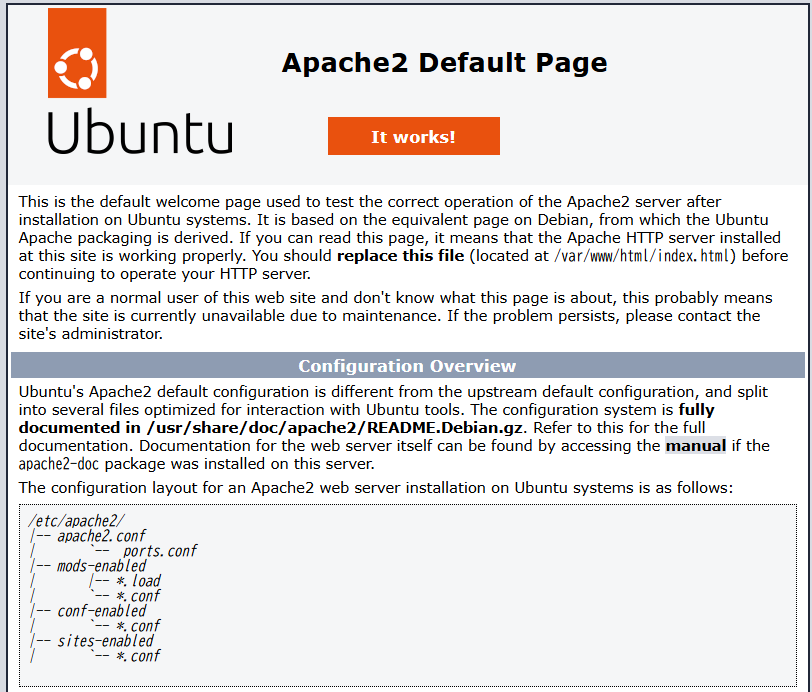This screenshot has height=692, width=812.
Task: Click '*.load' in the config tree
Action: [x=138, y=581]
